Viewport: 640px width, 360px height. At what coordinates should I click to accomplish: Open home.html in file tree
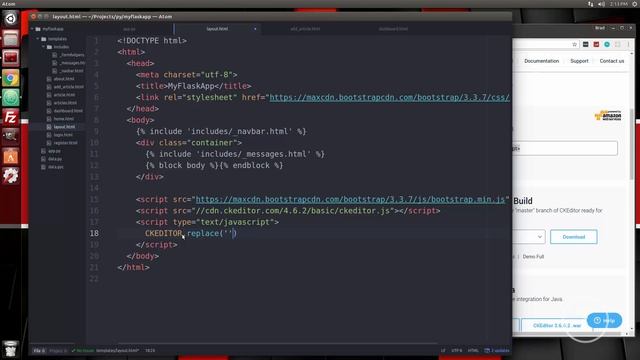pos(64,119)
